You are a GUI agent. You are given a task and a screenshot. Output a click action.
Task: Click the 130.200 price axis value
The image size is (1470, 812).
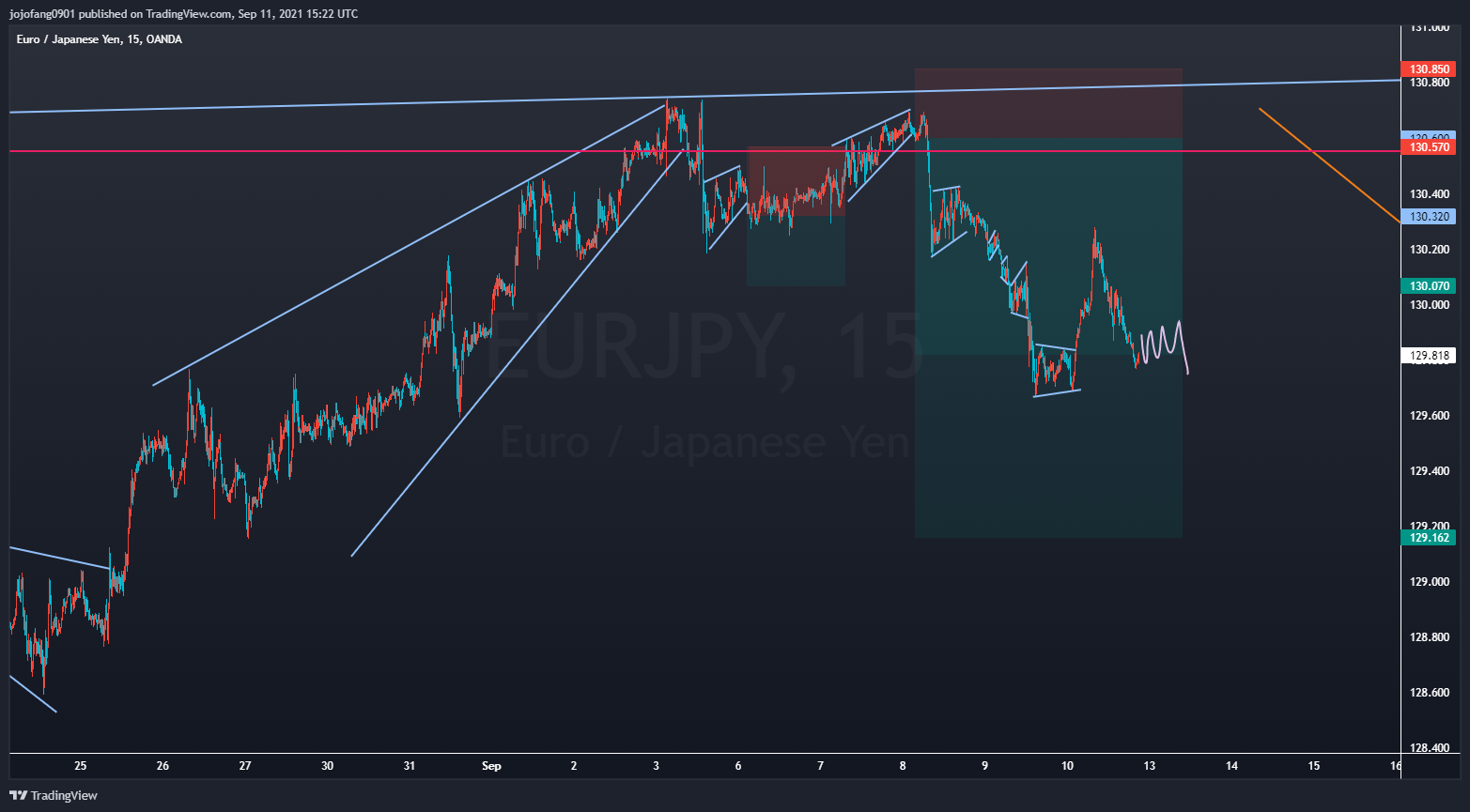point(1430,250)
